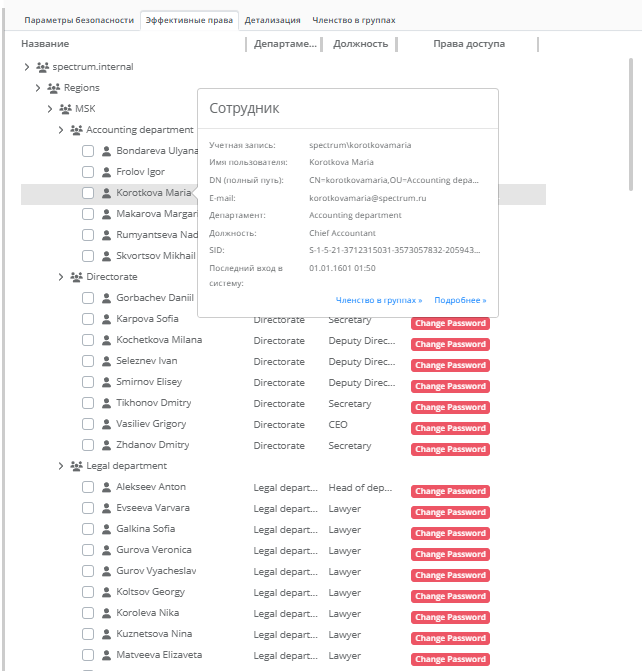Check the box for Bondareva Ulyana
The width and height of the screenshot is (642, 671).
tap(88, 151)
